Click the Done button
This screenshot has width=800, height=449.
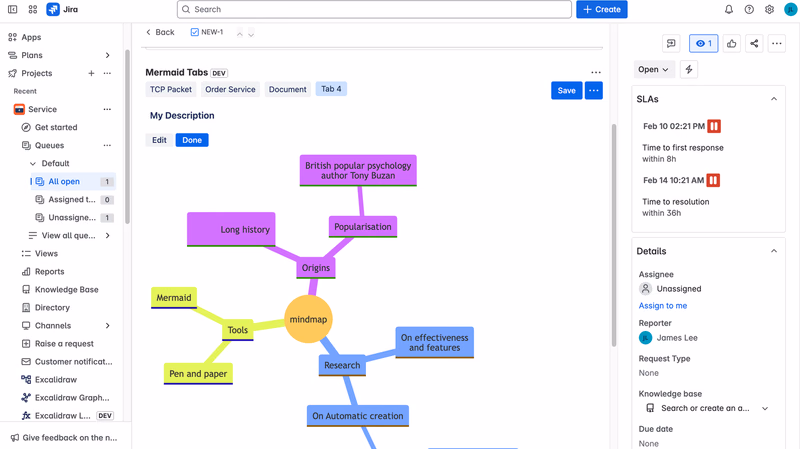192,140
